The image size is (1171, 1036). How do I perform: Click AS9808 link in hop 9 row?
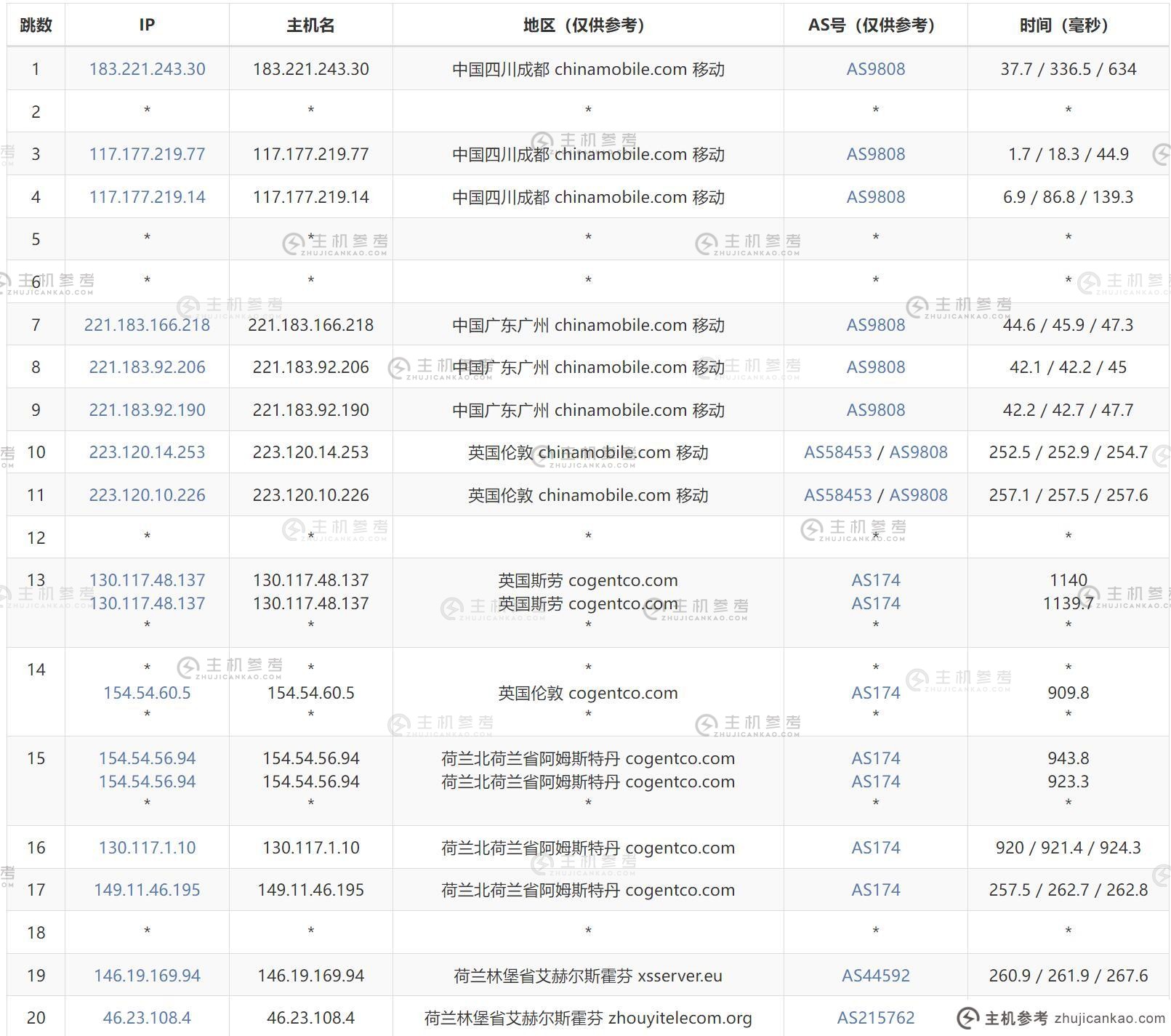(x=876, y=410)
